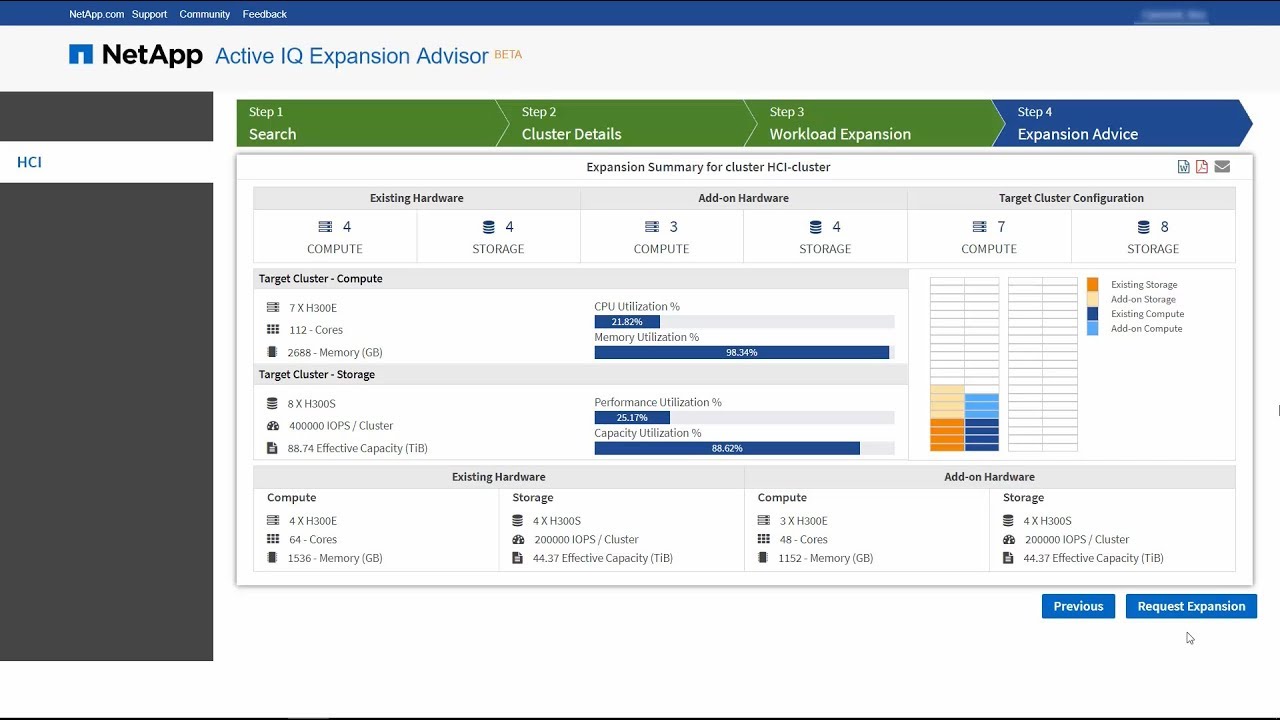Click the Active IQ Expansion Advisor title
This screenshot has width=1280, height=720.
click(x=352, y=56)
